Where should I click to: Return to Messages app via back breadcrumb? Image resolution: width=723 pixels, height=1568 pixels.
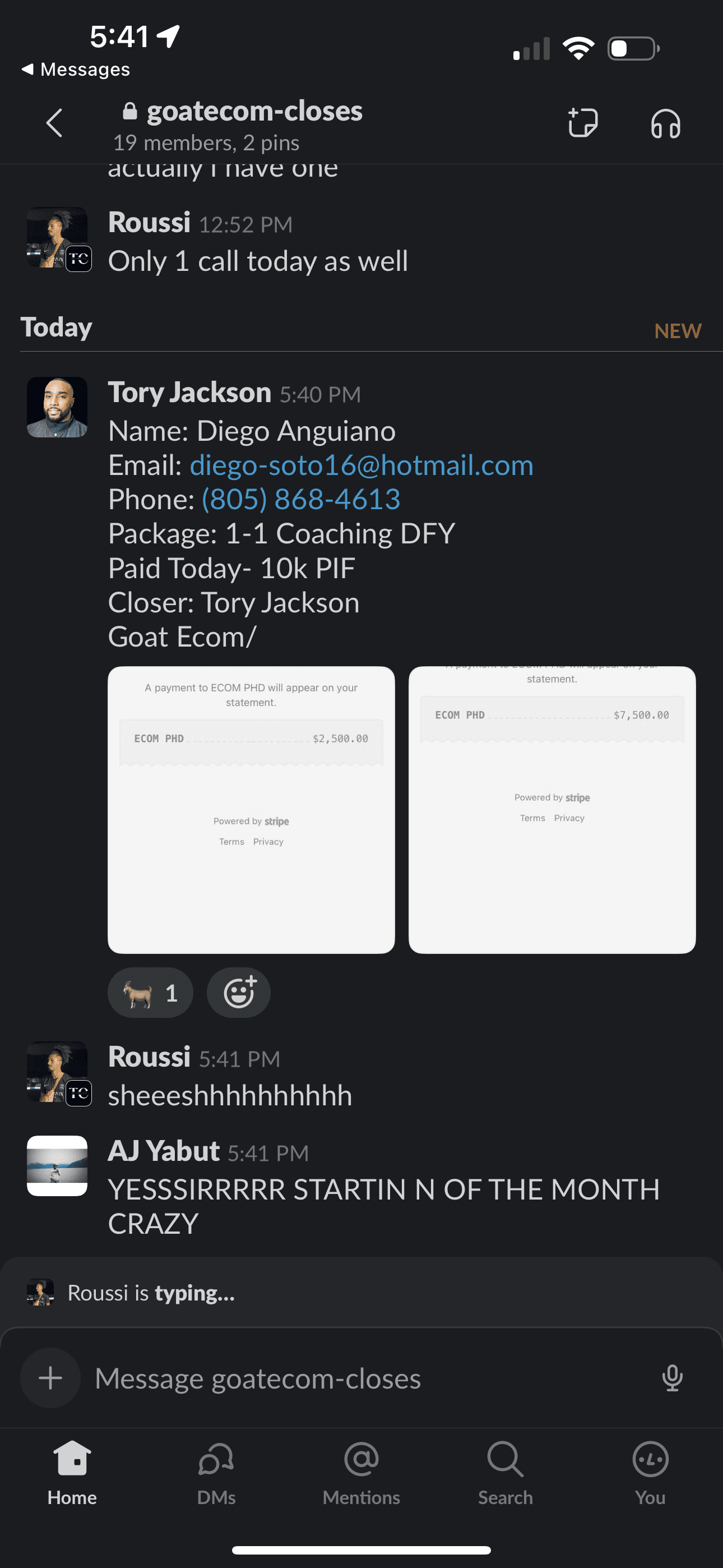pyautogui.click(x=76, y=70)
